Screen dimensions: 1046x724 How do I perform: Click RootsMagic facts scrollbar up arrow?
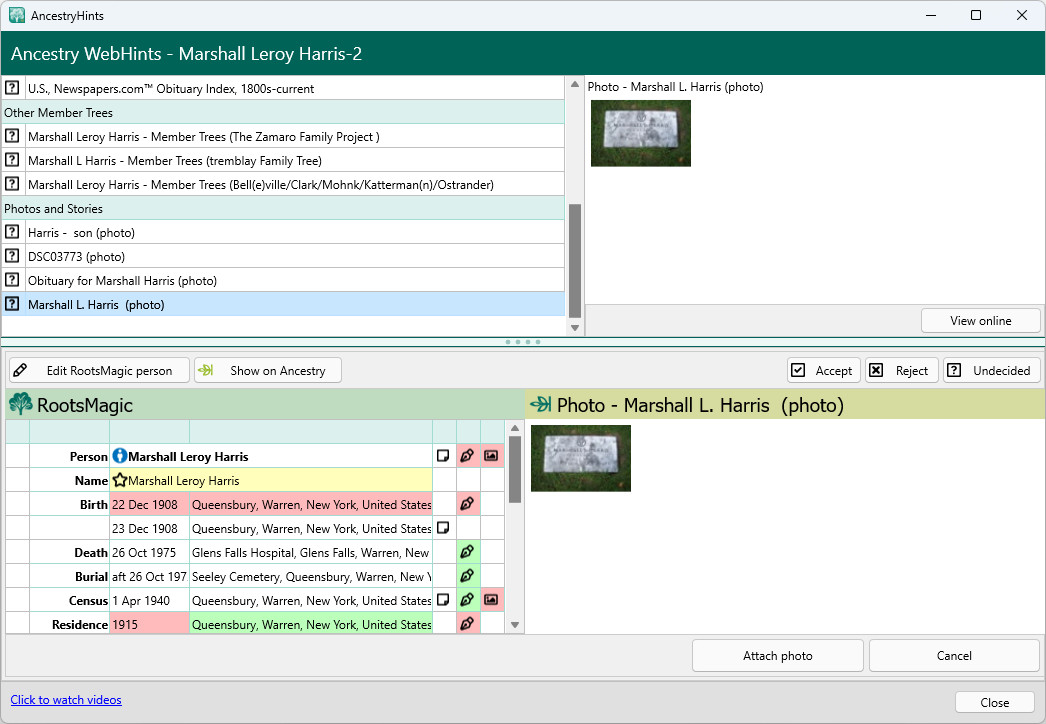coord(515,428)
